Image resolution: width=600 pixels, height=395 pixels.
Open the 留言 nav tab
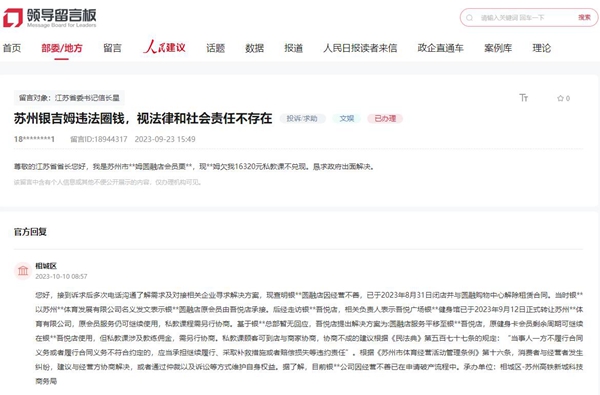(112, 48)
